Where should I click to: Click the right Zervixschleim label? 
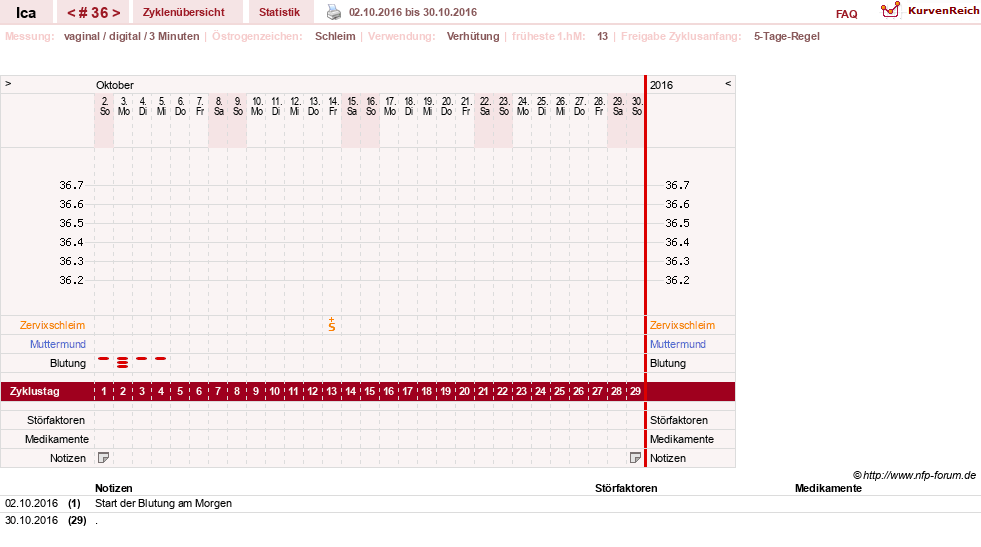tap(682, 325)
